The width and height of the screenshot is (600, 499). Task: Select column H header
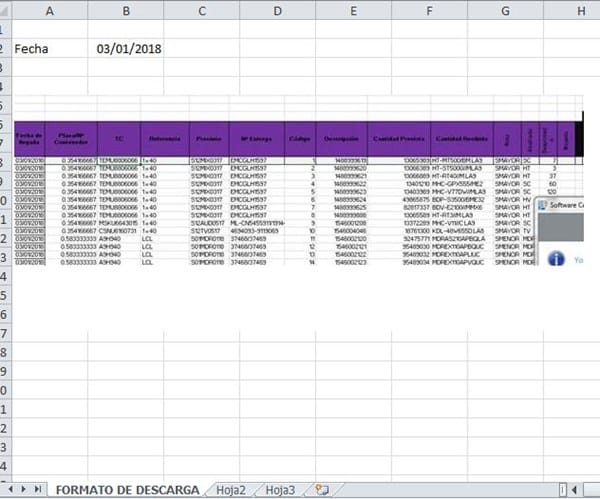tap(572, 10)
